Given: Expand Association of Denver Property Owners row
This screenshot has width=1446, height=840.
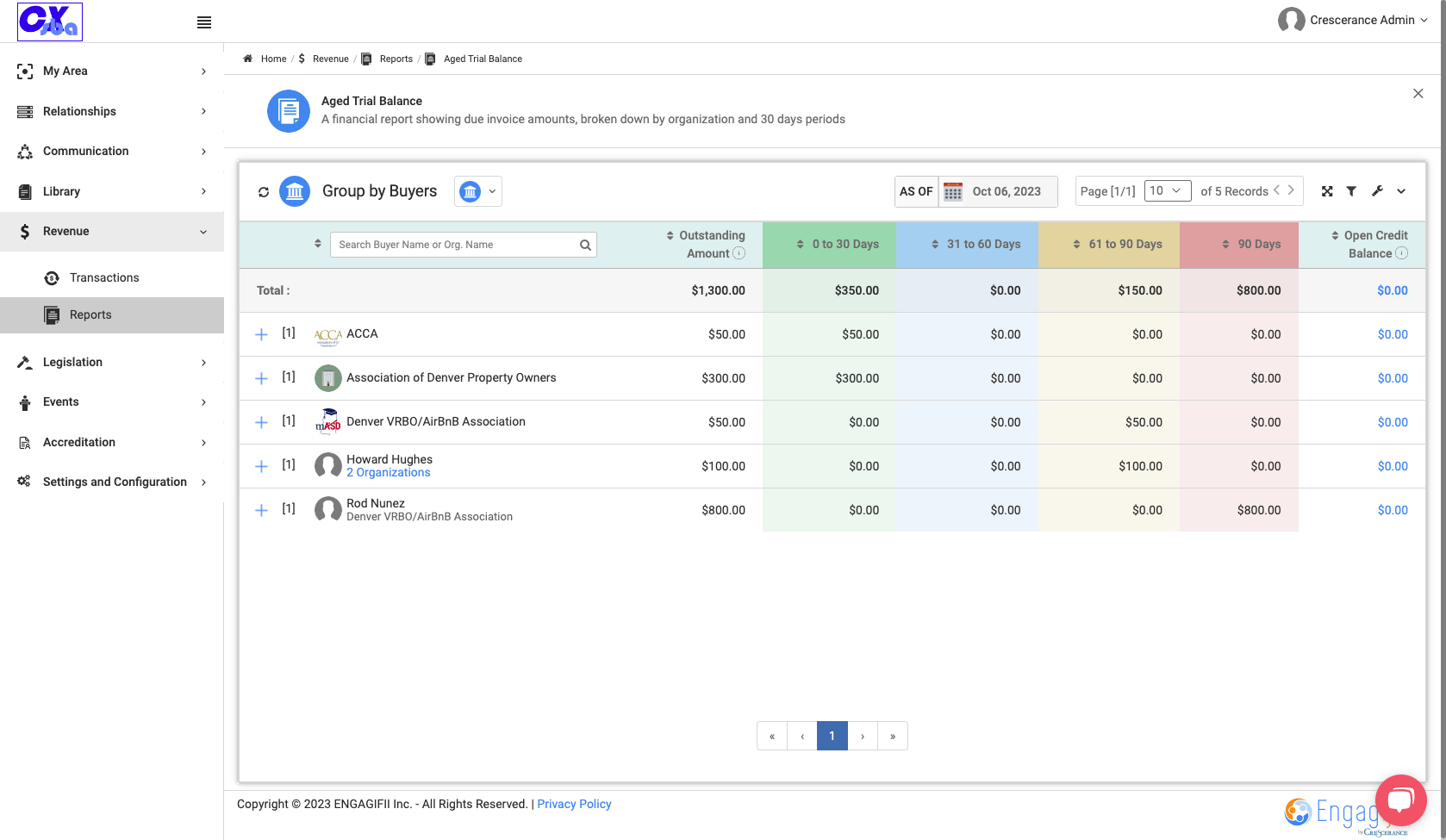Looking at the screenshot, I should click(262, 378).
